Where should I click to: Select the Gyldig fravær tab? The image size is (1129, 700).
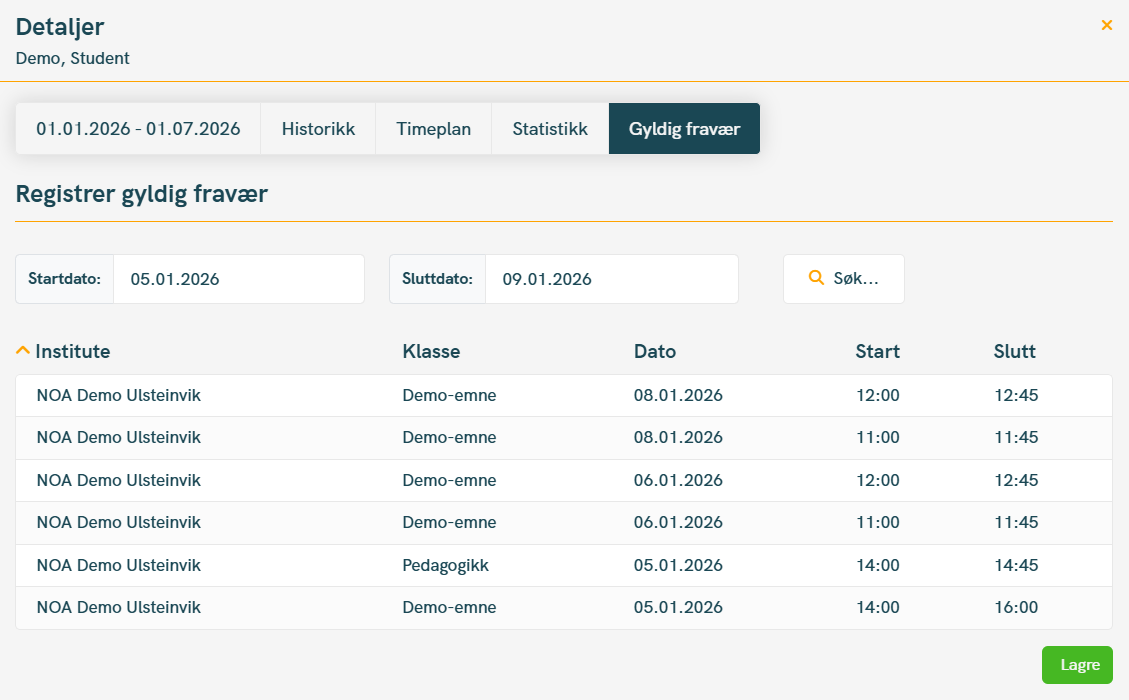pos(684,129)
